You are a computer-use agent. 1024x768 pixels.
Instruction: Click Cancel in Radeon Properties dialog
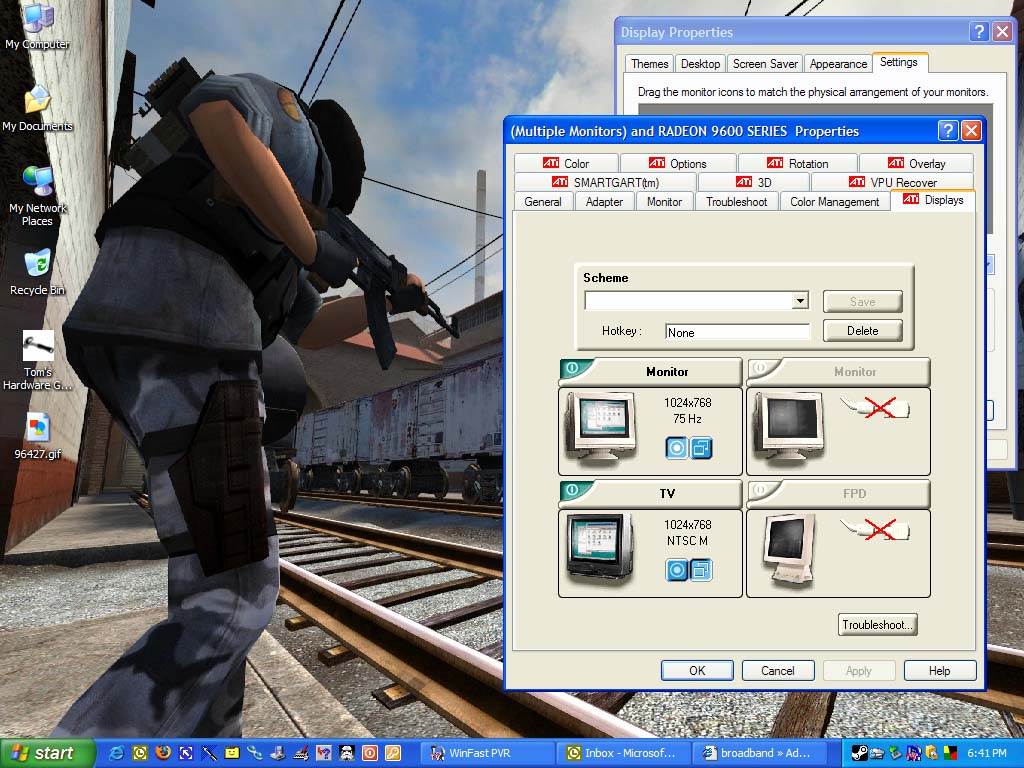click(778, 671)
